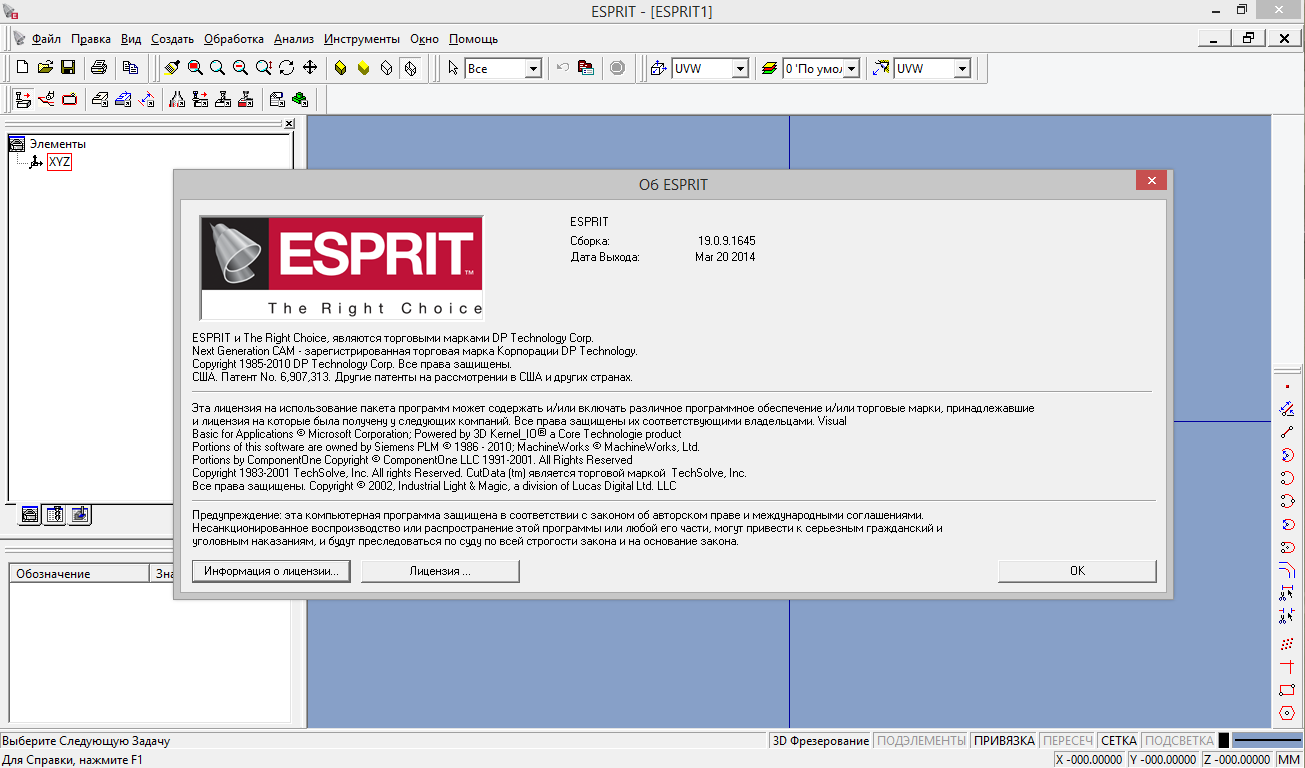Click the line style sample in status bar
Viewport: 1305px width, 768px height.
1267,741
